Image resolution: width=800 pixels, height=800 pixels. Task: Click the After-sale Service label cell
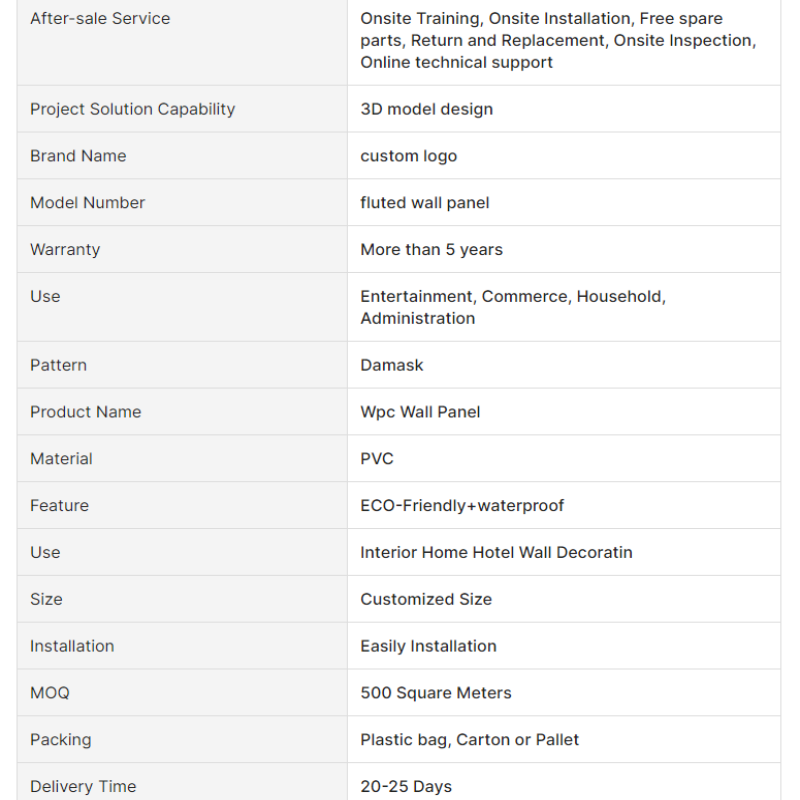100,18
